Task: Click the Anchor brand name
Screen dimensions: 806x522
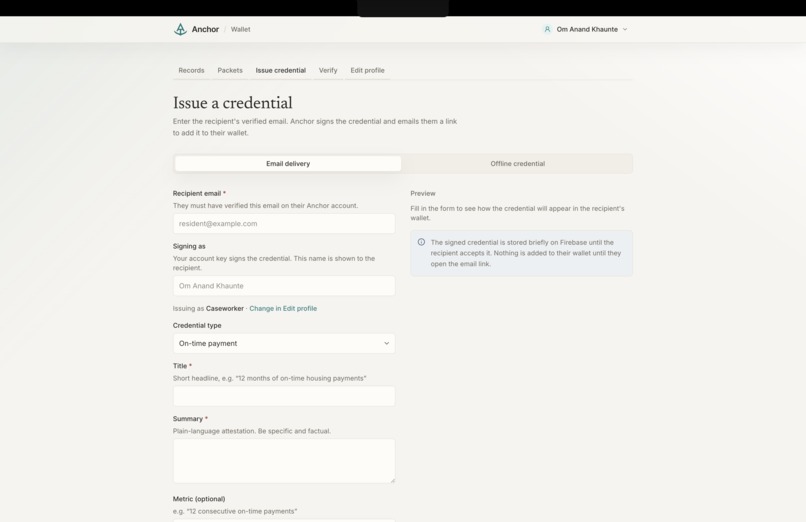Action: click(x=205, y=29)
